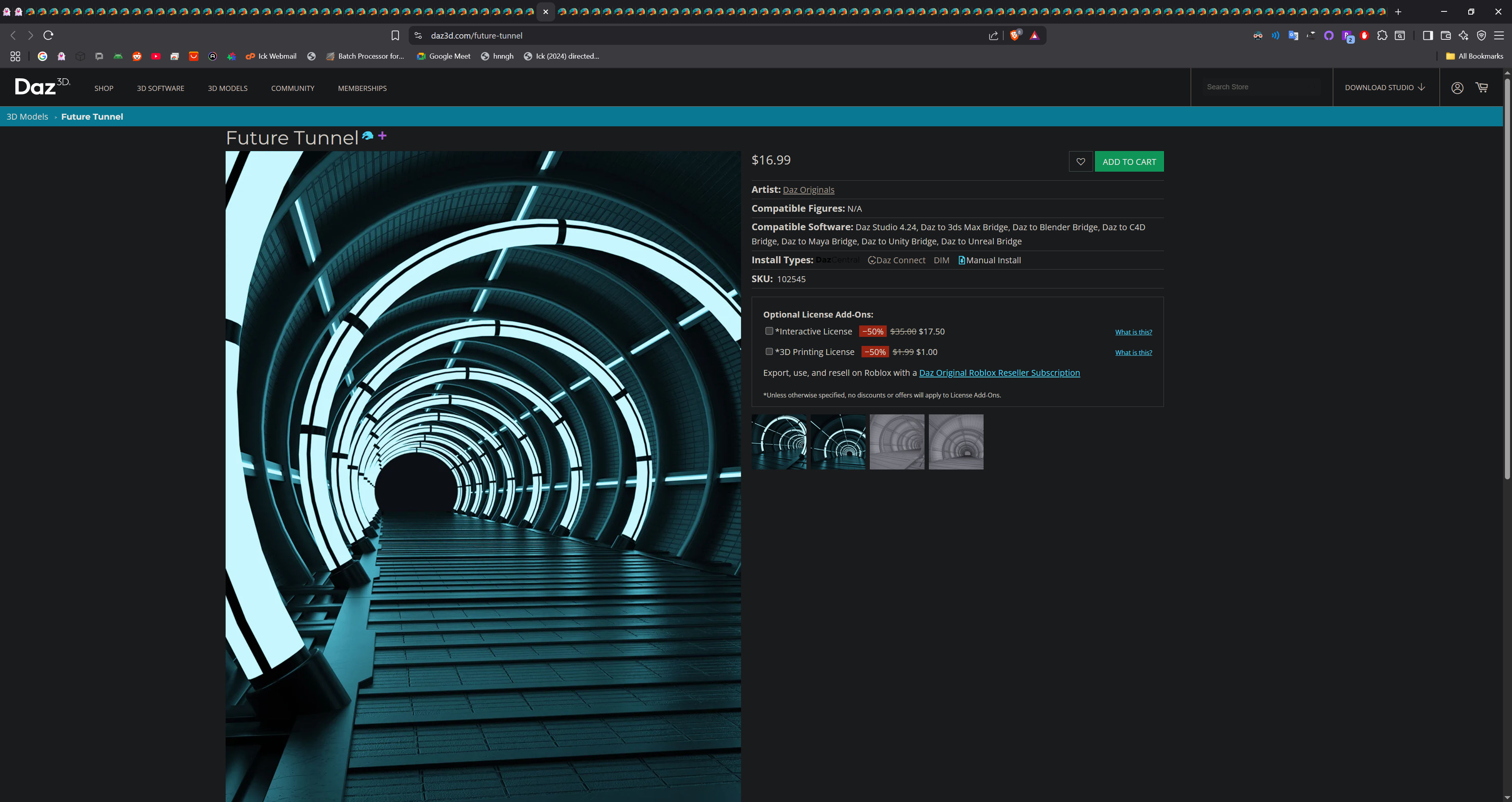The image size is (1512, 802).
Task: Open the browser hamburger main menu
Action: pos(1499,36)
